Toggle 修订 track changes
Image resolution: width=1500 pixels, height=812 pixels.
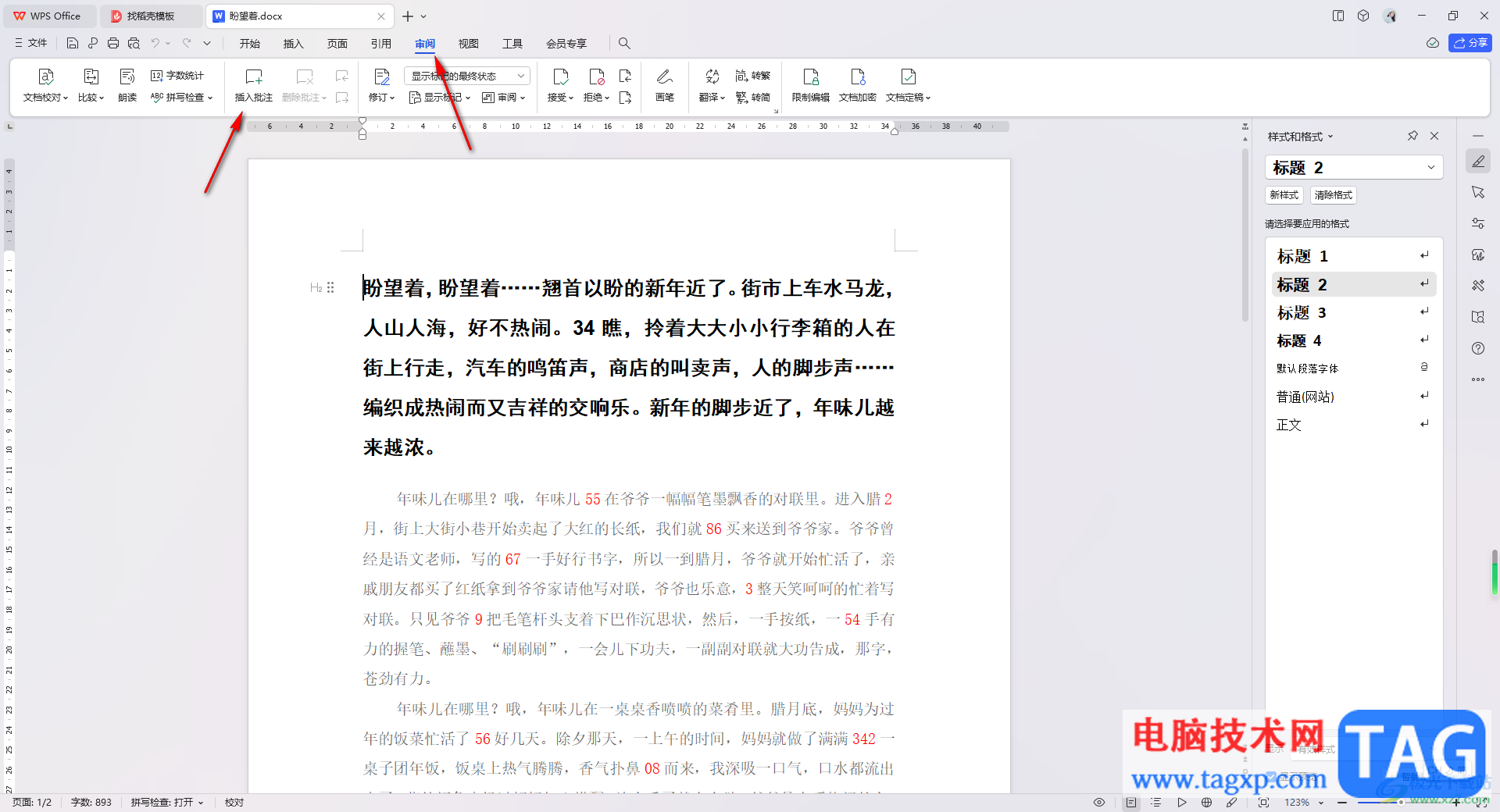382,86
